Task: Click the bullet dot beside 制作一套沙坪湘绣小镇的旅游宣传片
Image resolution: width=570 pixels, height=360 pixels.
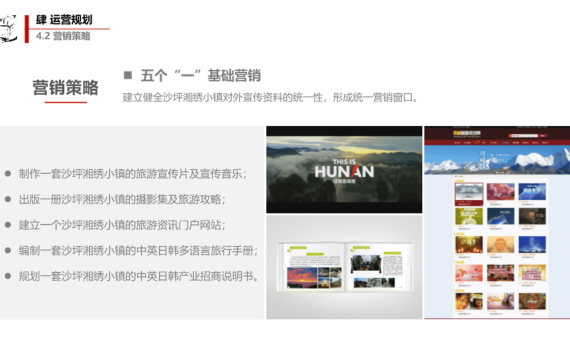Action: (x=8, y=173)
